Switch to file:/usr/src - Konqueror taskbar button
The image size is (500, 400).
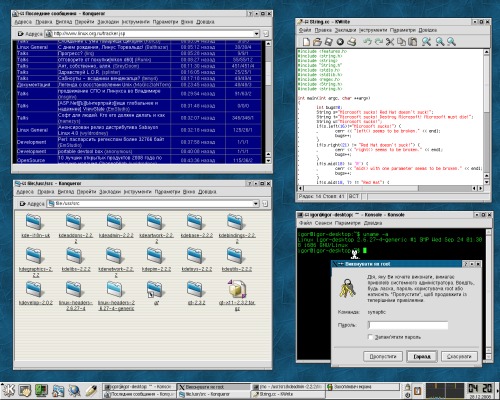[213, 394]
